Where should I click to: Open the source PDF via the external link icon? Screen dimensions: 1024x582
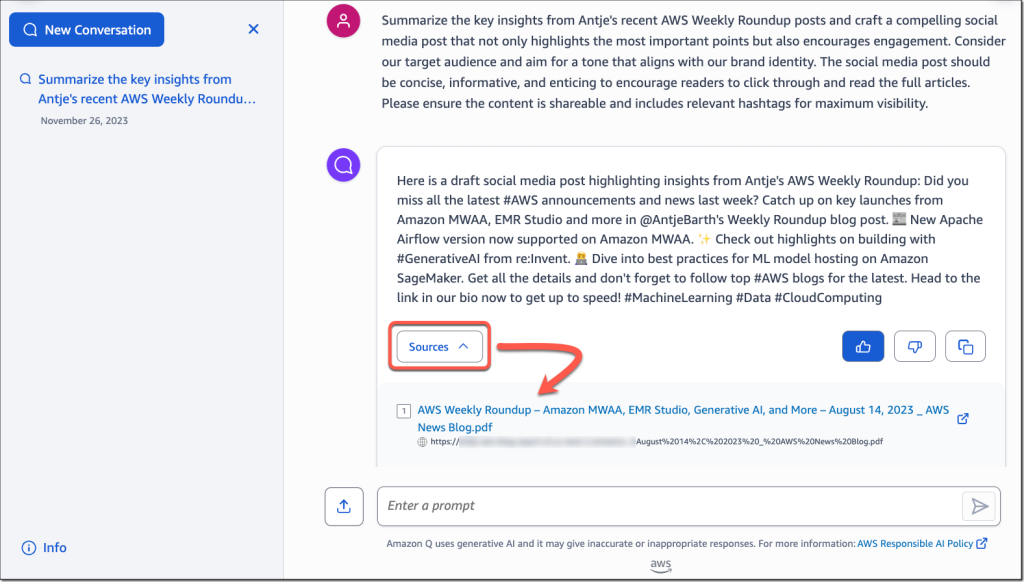click(x=962, y=419)
